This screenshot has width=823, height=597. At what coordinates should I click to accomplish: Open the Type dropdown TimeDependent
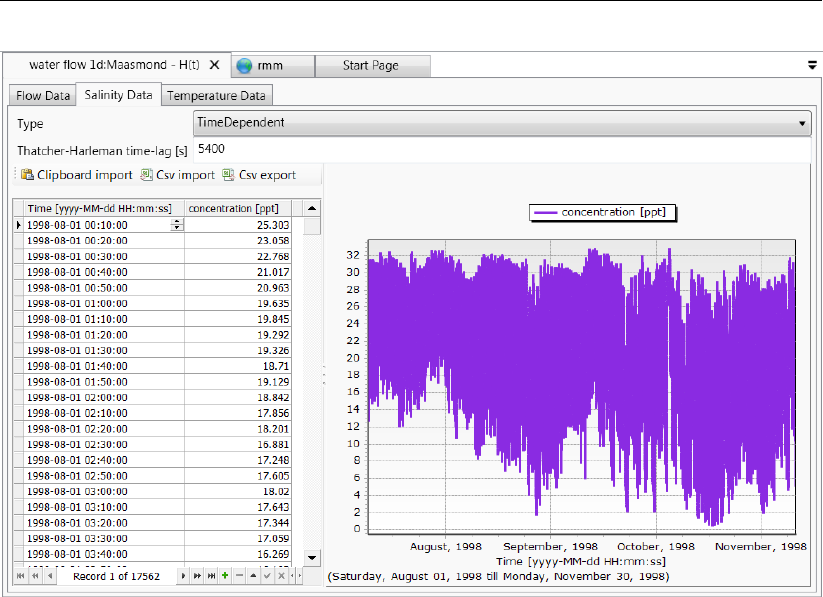click(x=500, y=122)
